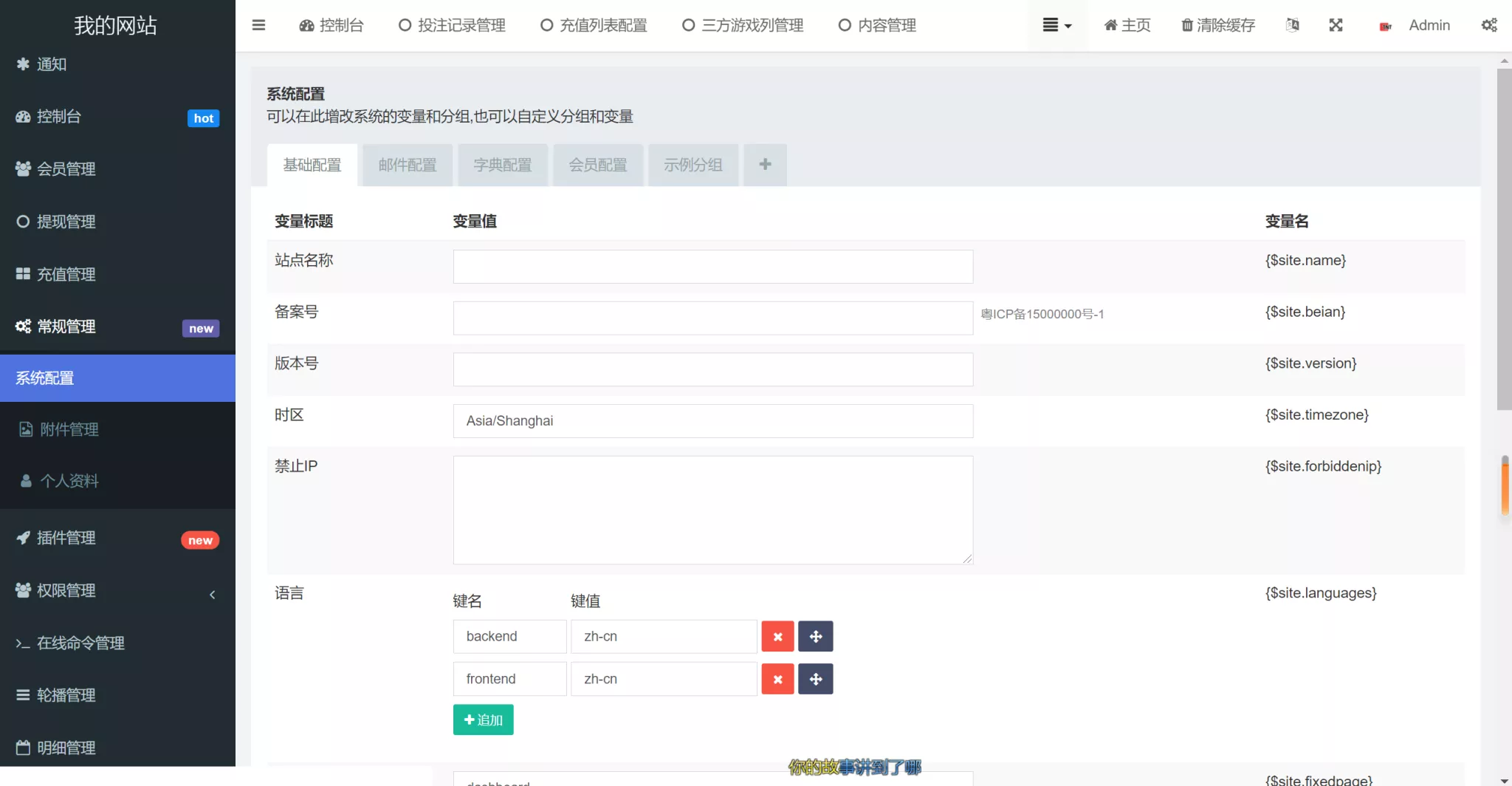Viewport: 1512px width, 786px height.
Task: Open 明细管理 via its calendar icon
Action: [x=22, y=747]
